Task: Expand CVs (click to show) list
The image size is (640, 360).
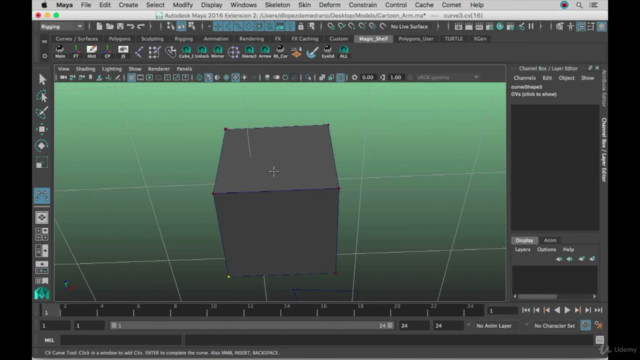Action: coord(533,94)
